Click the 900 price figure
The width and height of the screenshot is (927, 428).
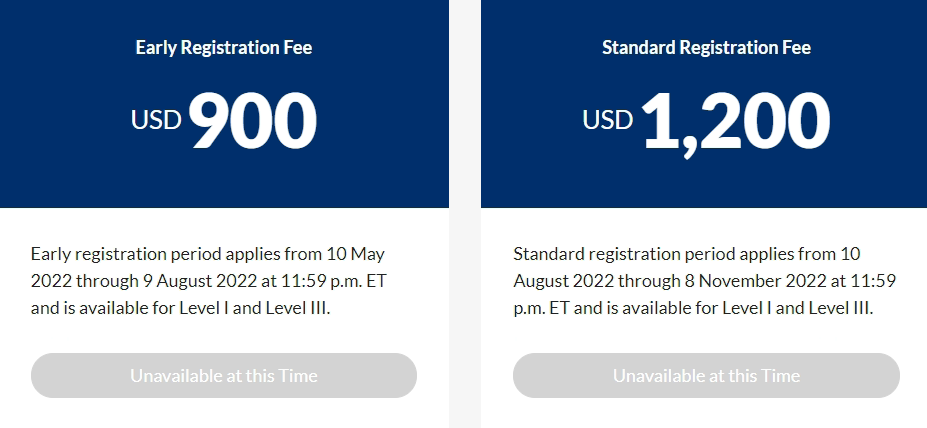pyautogui.click(x=252, y=120)
